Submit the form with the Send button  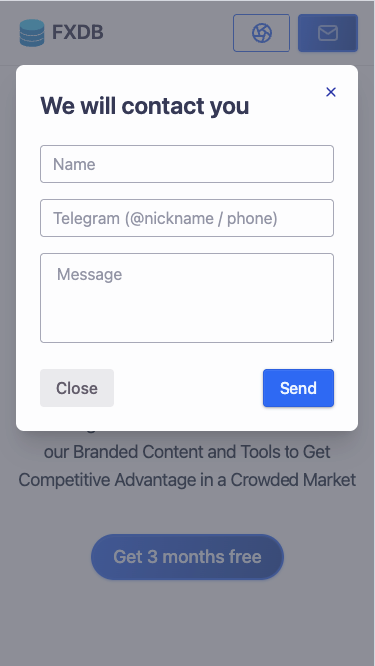point(298,388)
